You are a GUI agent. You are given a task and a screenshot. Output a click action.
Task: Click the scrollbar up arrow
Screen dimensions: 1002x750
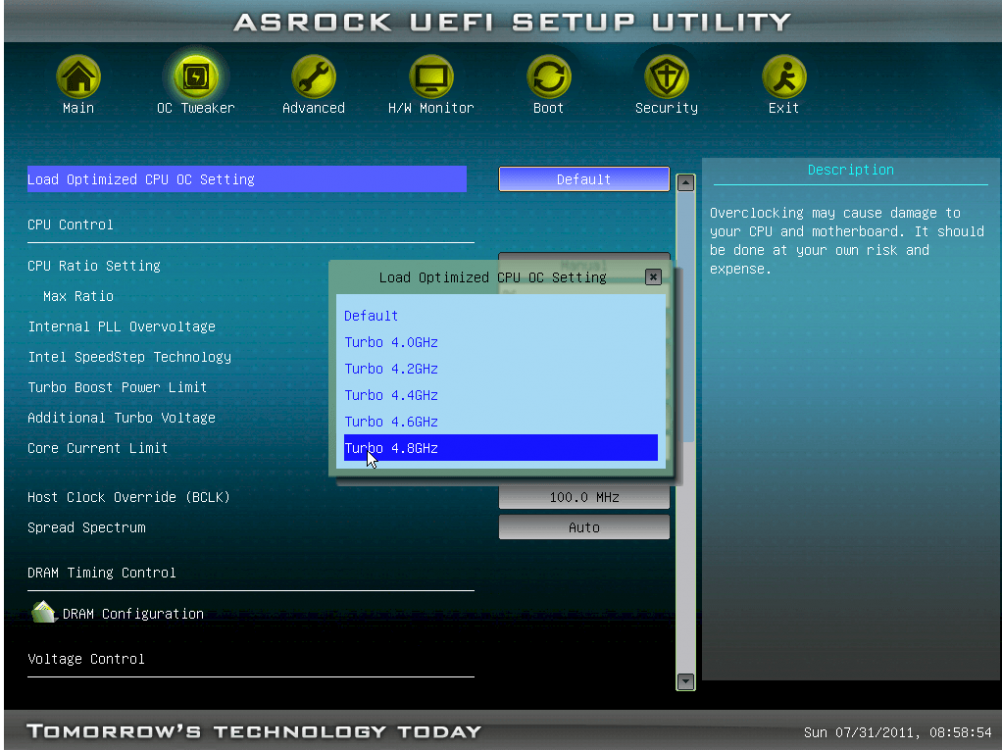click(x=686, y=183)
